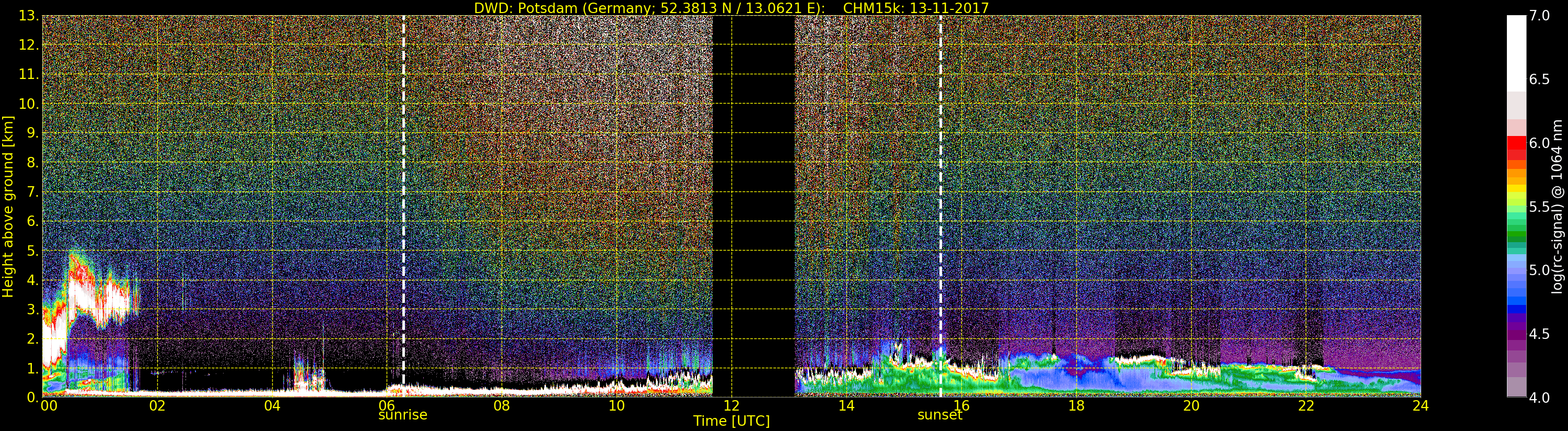Click the 'sunrise' label below the axis

[x=403, y=415]
